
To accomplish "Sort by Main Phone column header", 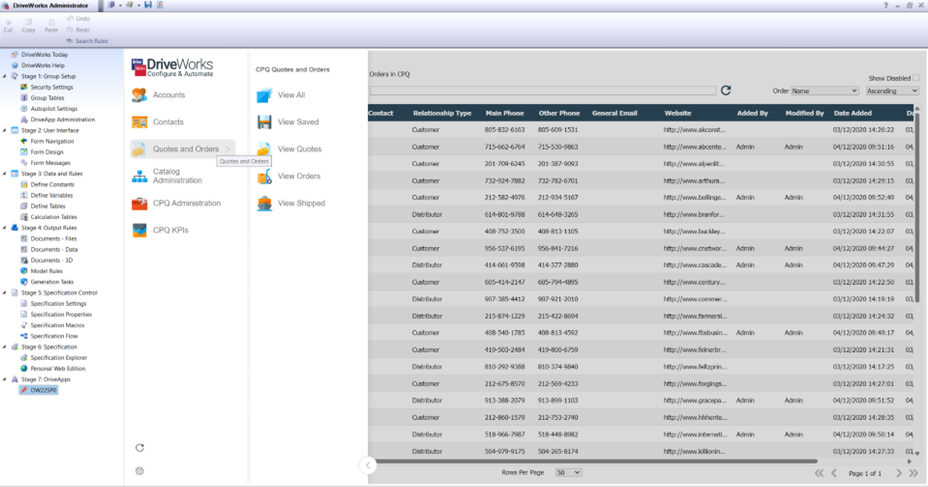I will (x=504, y=113).
